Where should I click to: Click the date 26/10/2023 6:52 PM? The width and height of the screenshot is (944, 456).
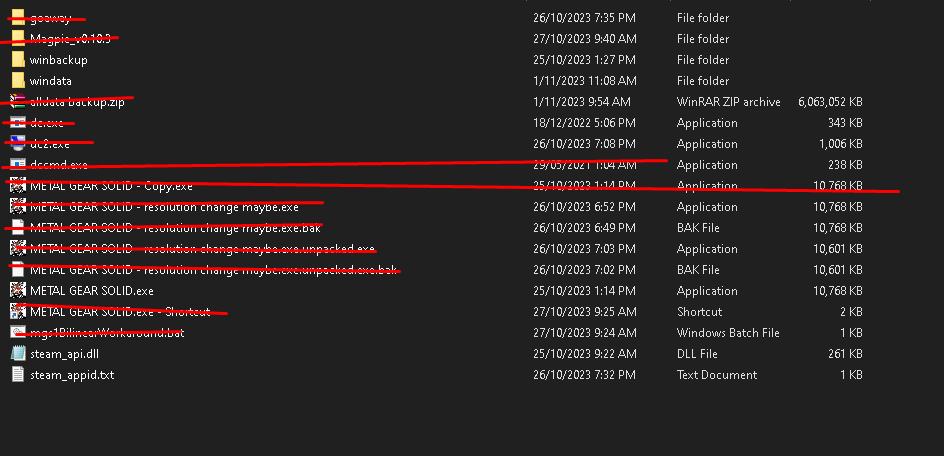[584, 207]
